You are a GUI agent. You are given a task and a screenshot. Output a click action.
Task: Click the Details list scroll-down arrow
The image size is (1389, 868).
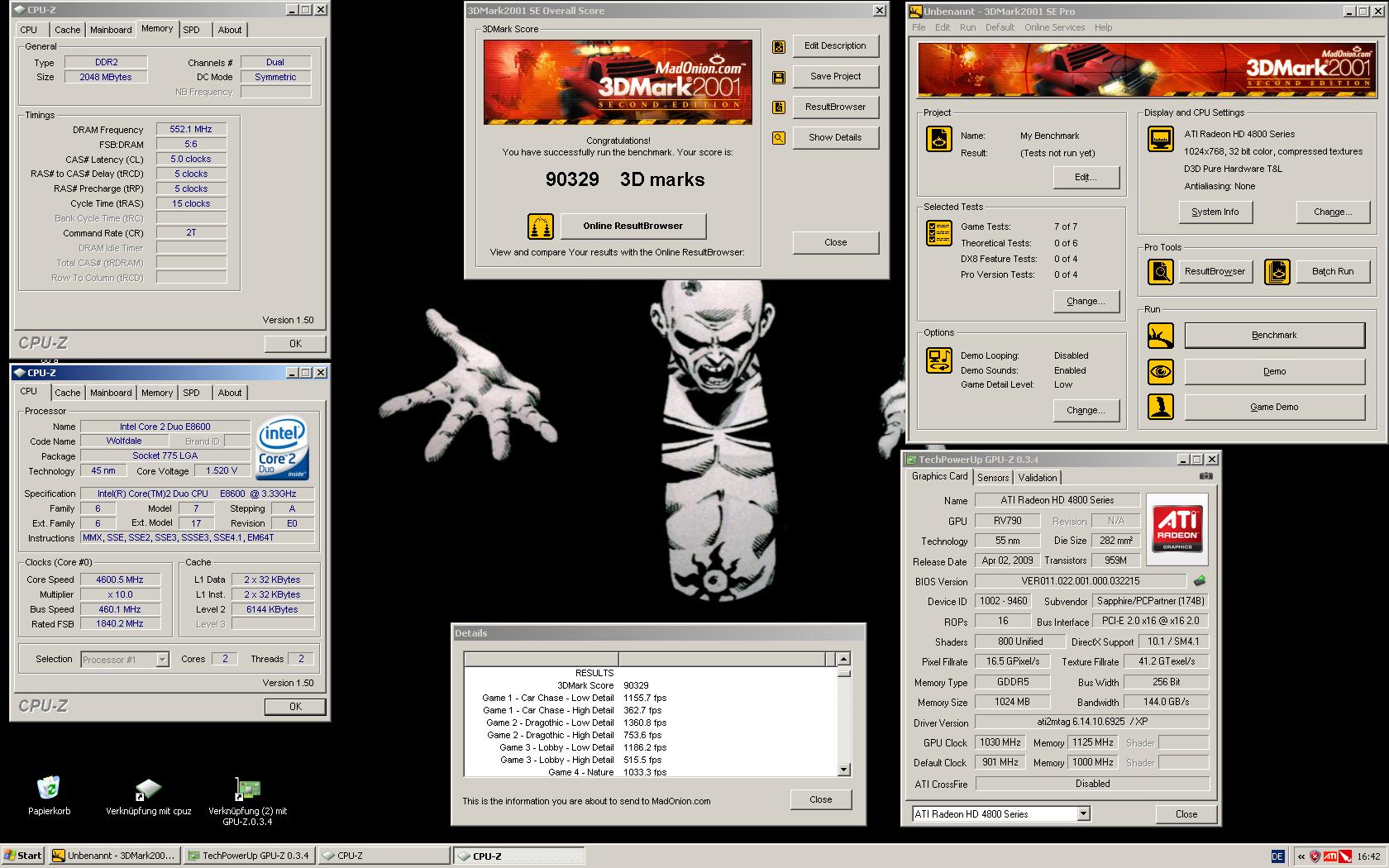tap(843, 770)
